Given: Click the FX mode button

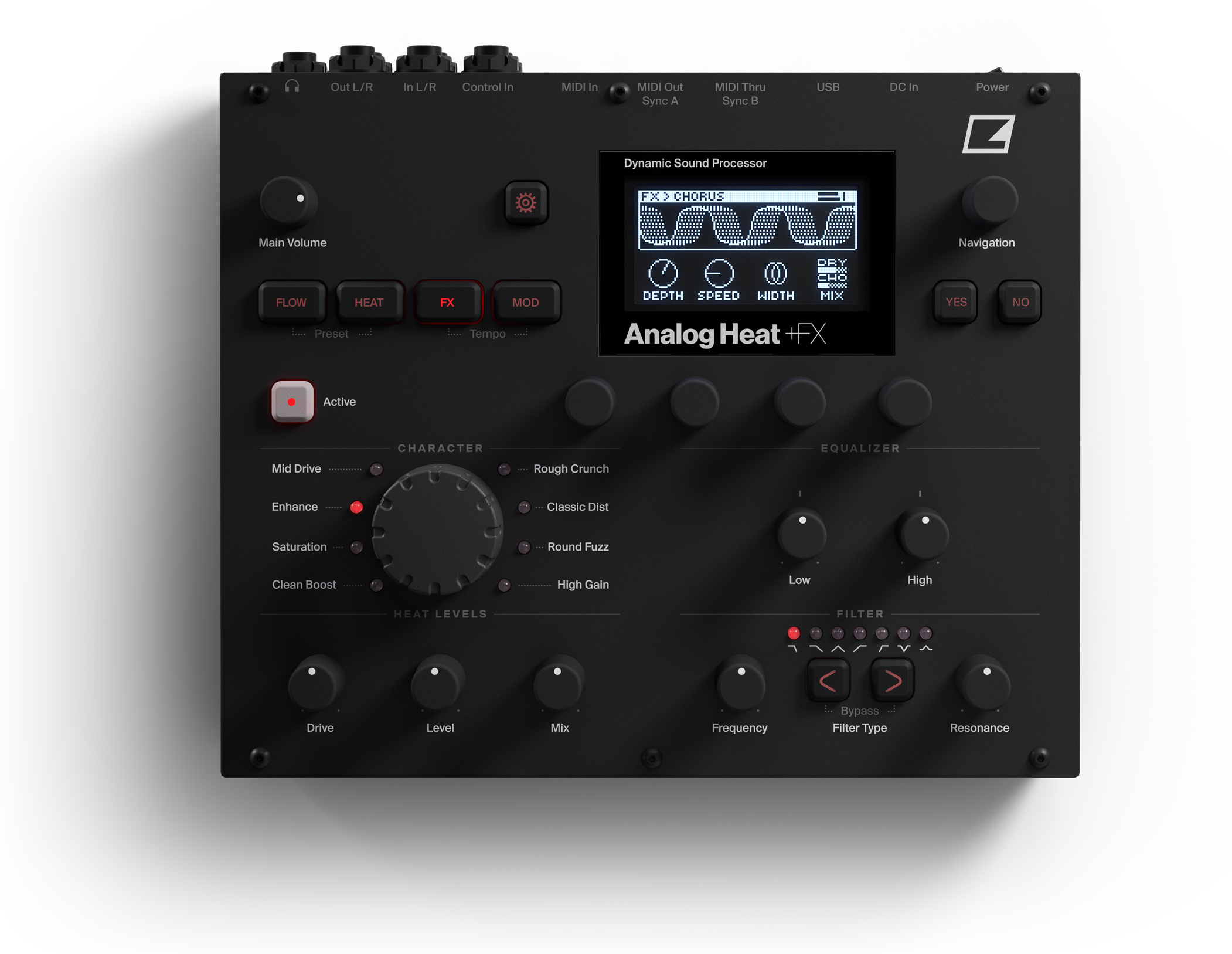Looking at the screenshot, I should point(448,300).
